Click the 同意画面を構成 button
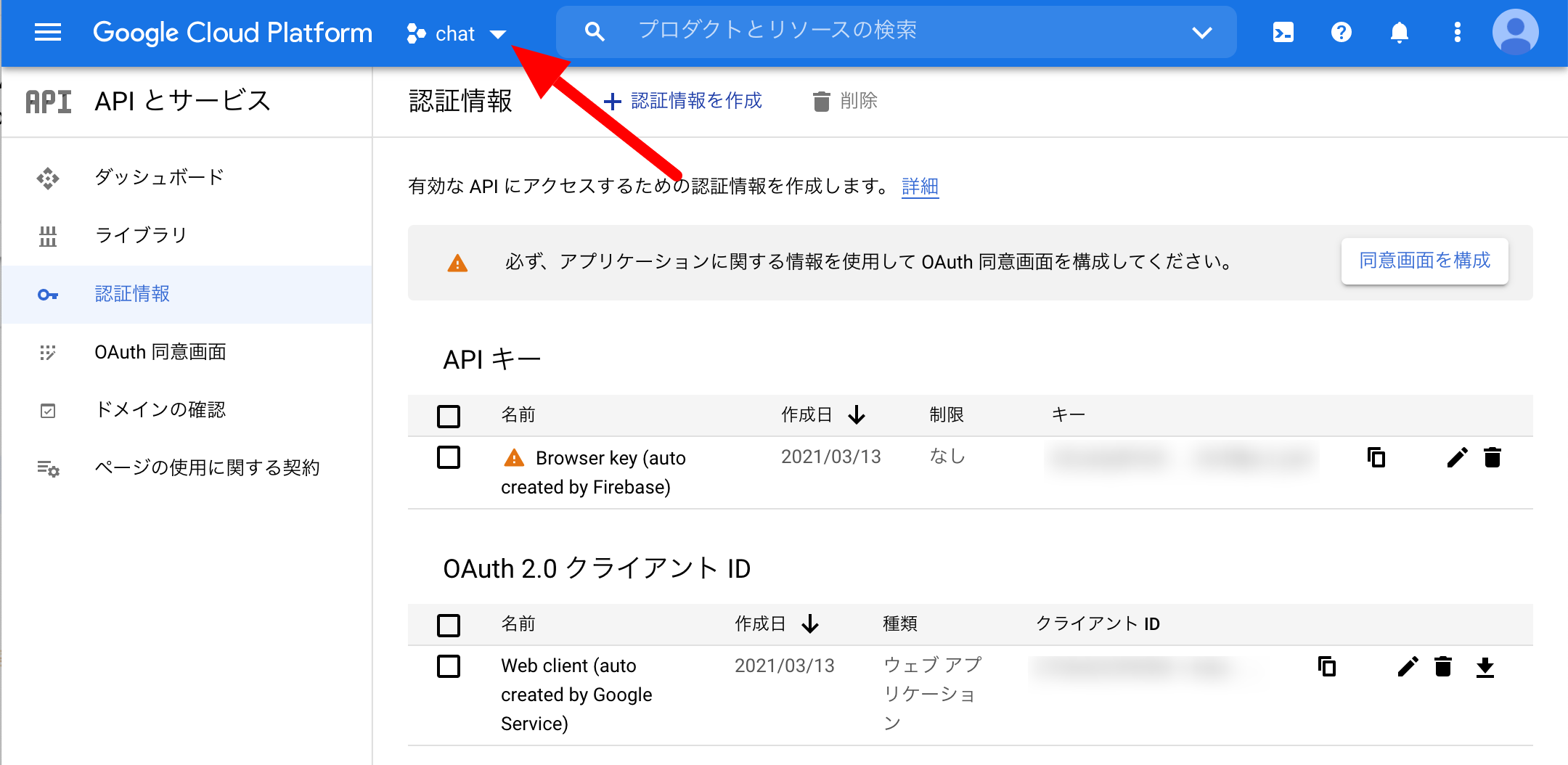1568x765 pixels. point(1425,261)
